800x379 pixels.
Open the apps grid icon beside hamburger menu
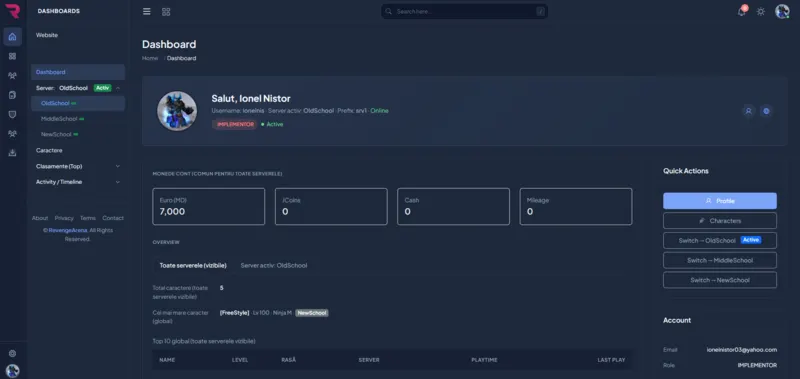[166, 12]
